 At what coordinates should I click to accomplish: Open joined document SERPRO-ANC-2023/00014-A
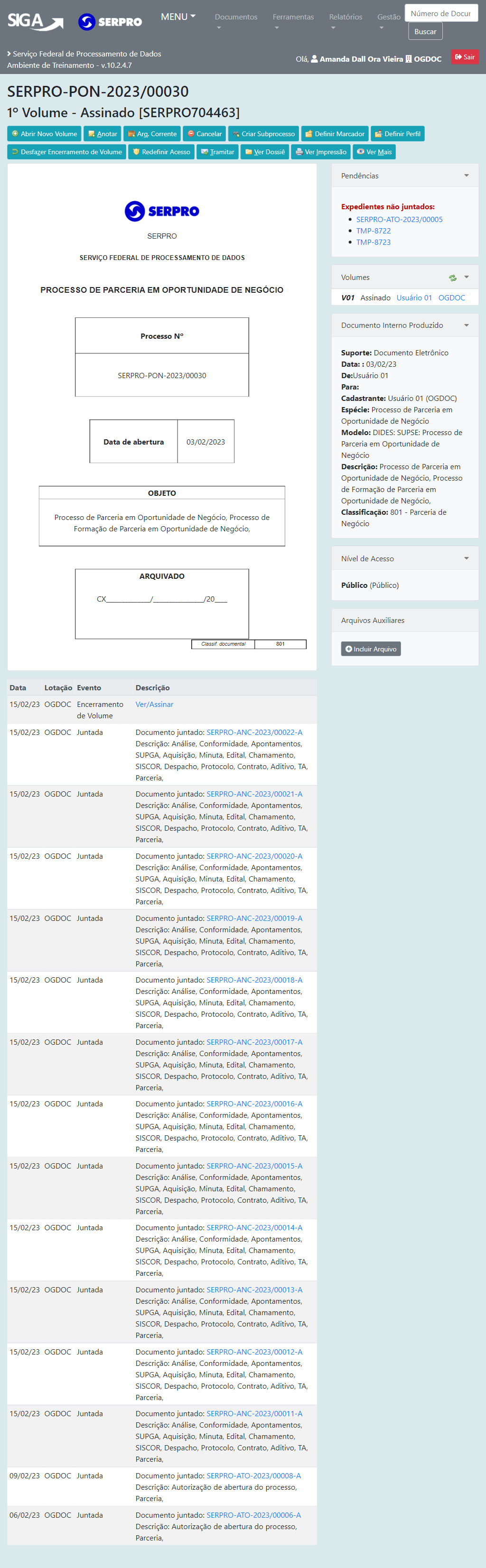(254, 1228)
